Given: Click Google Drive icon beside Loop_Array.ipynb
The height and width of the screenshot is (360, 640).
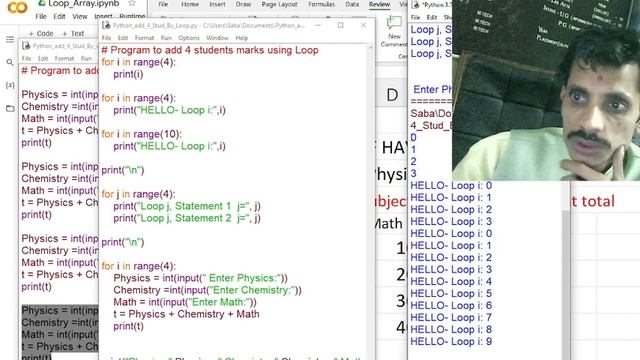Looking at the screenshot, I should point(41,3).
